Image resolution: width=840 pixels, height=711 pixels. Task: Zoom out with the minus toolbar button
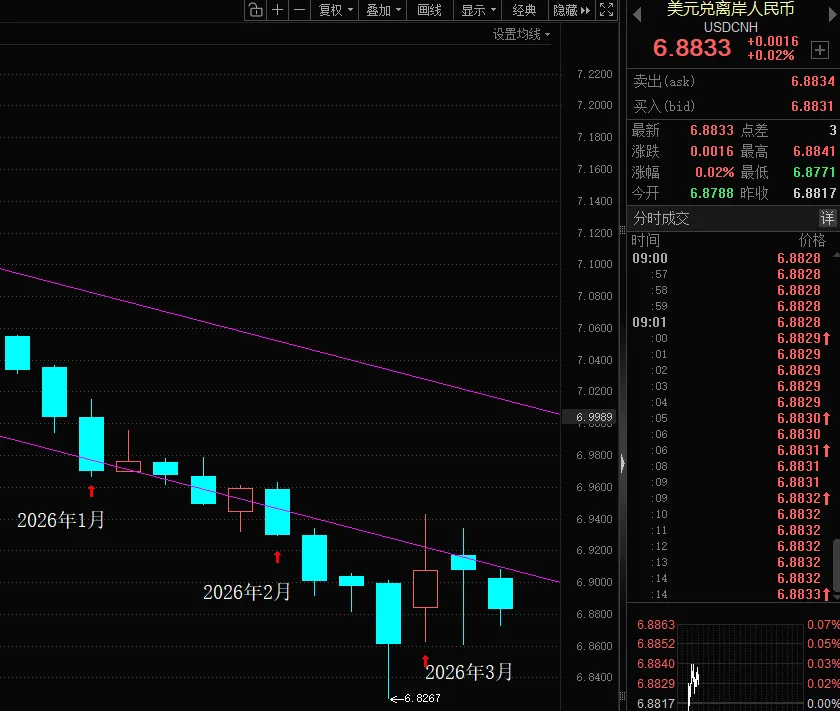(x=299, y=10)
